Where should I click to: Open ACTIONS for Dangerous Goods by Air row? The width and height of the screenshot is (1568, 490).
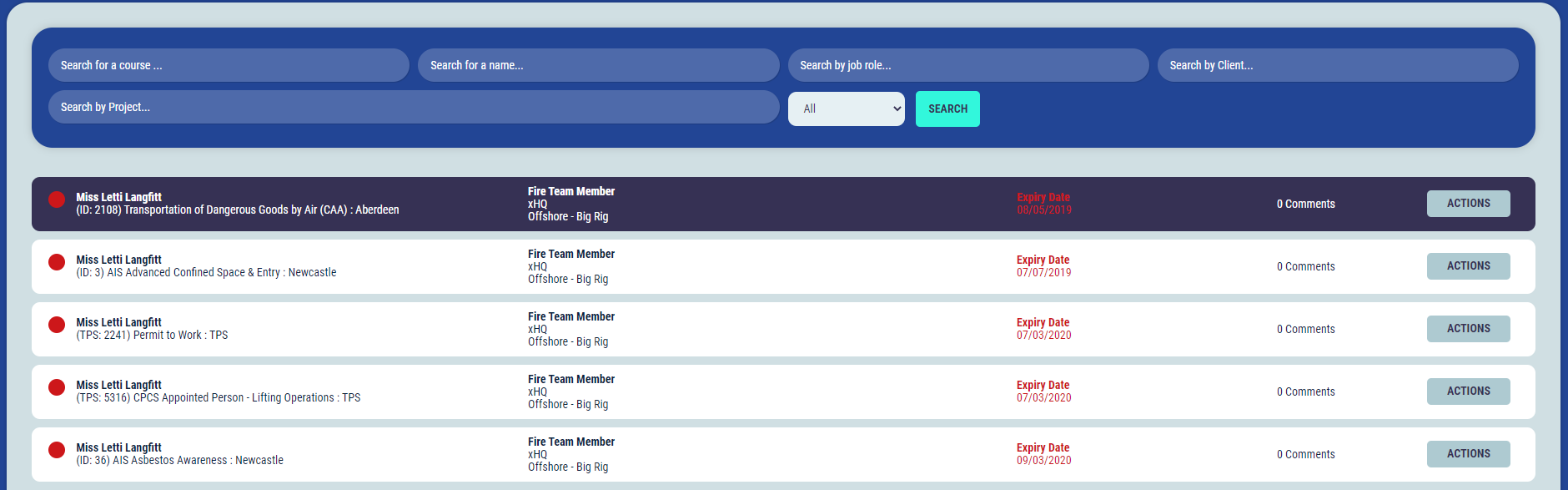1468,204
